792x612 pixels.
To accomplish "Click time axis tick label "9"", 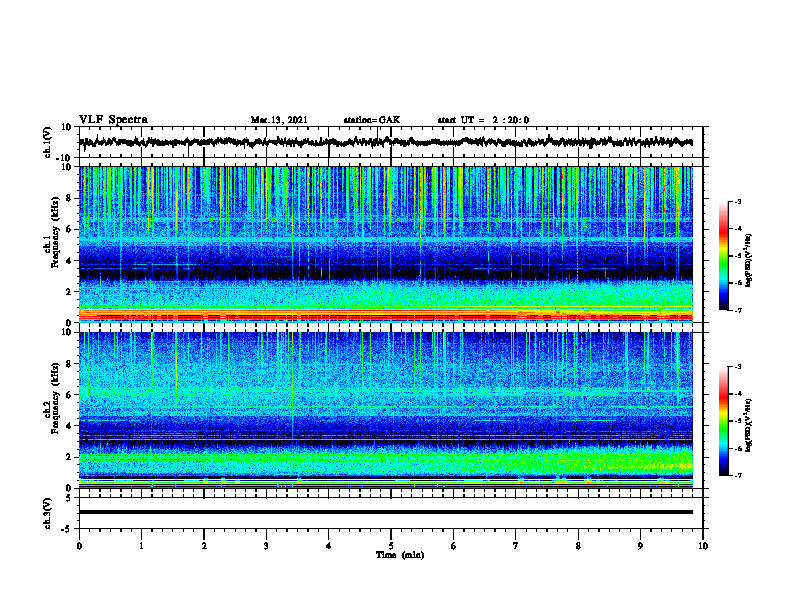I will pyautogui.click(x=640, y=546).
